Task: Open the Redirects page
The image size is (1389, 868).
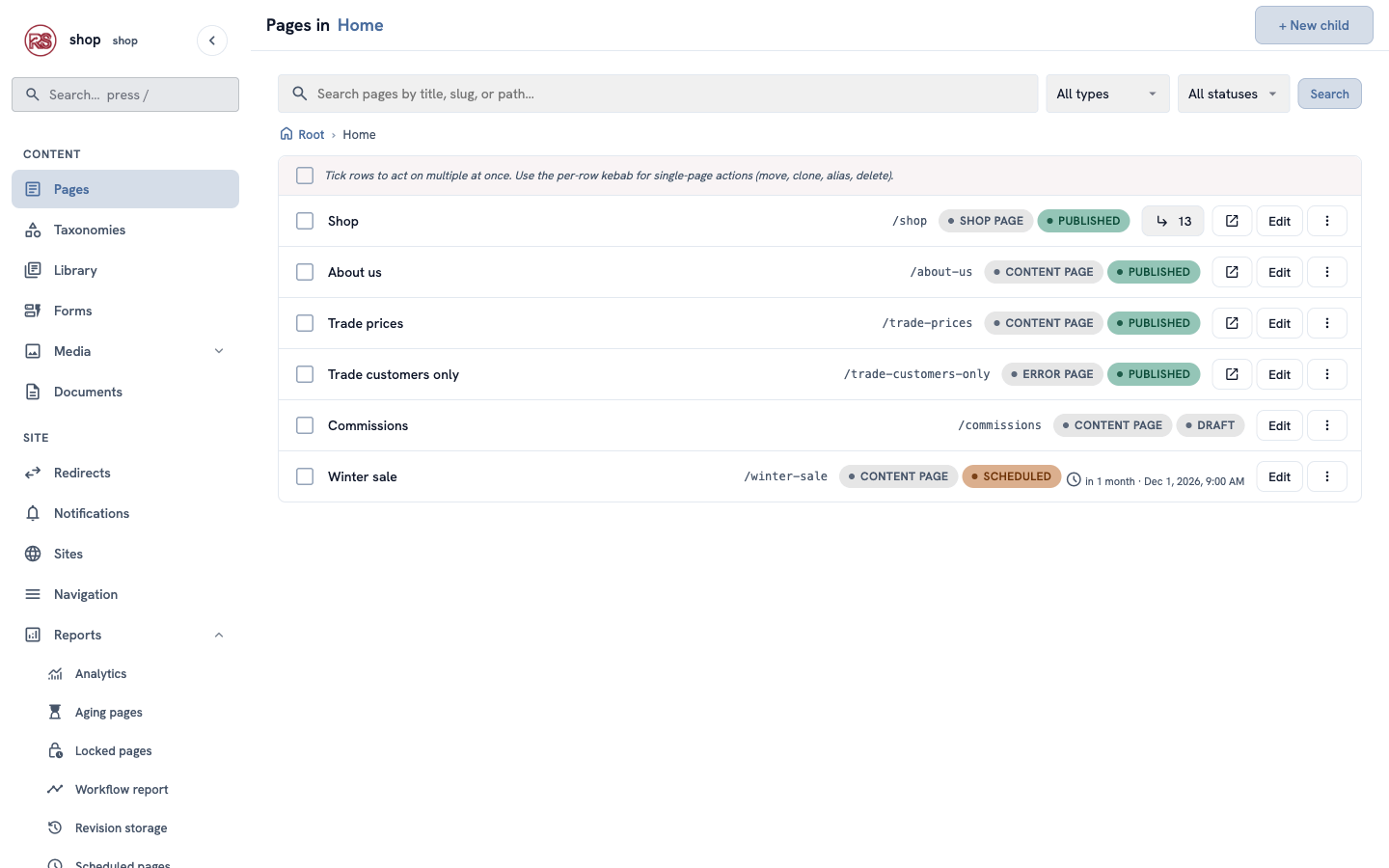Action: click(125, 473)
